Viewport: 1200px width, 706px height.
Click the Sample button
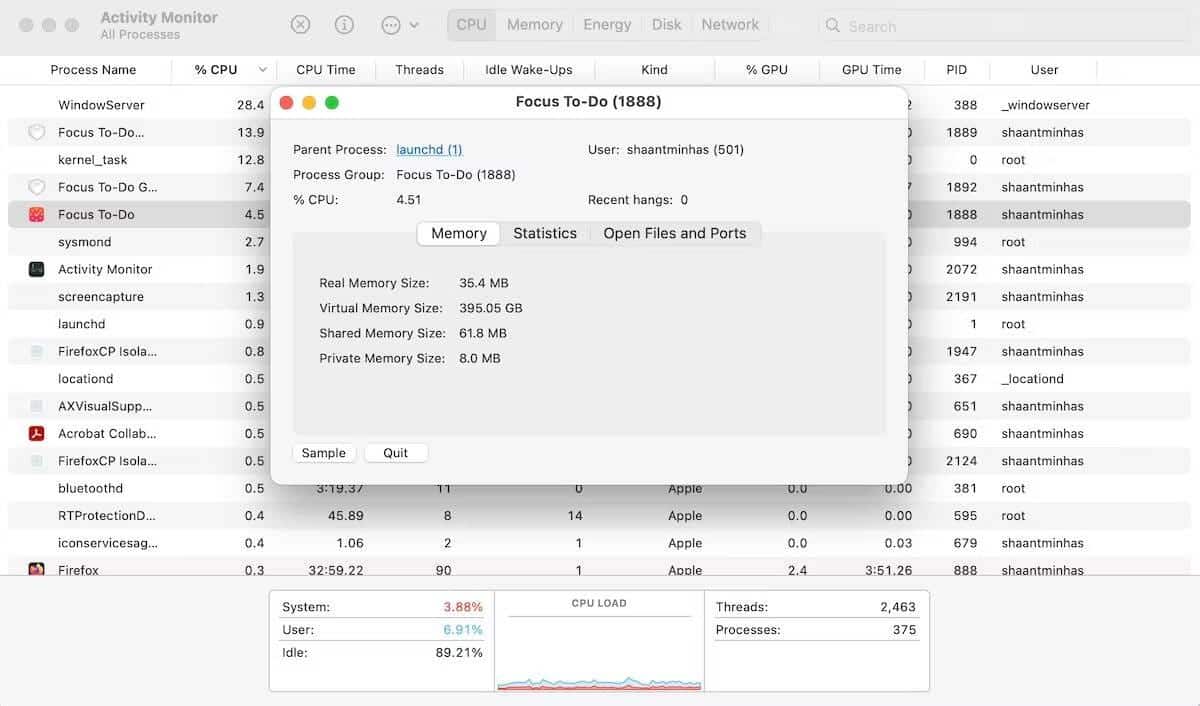(x=324, y=452)
